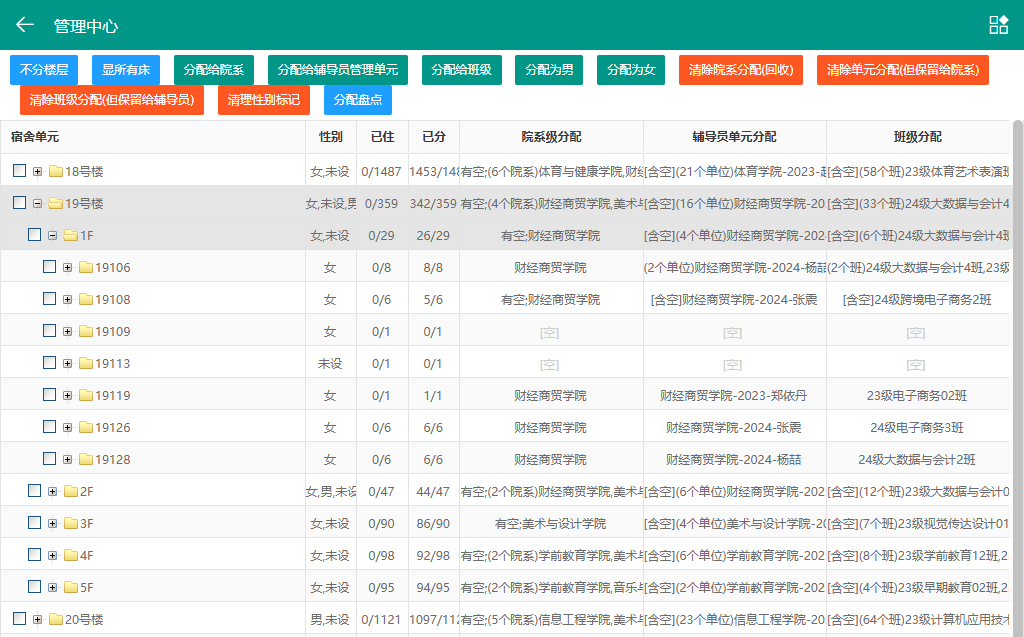Select room 19106 checkbox
1024x637 pixels.
tap(50, 267)
